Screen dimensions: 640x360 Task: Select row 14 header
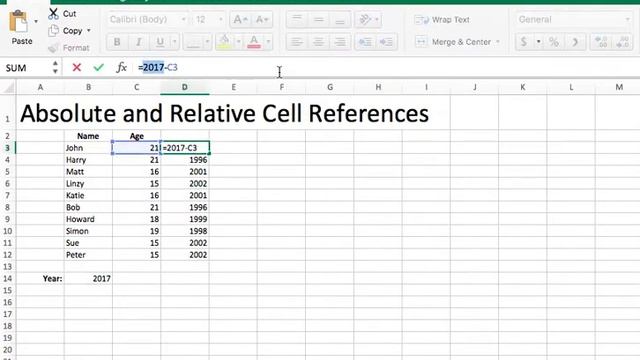pos(7,279)
